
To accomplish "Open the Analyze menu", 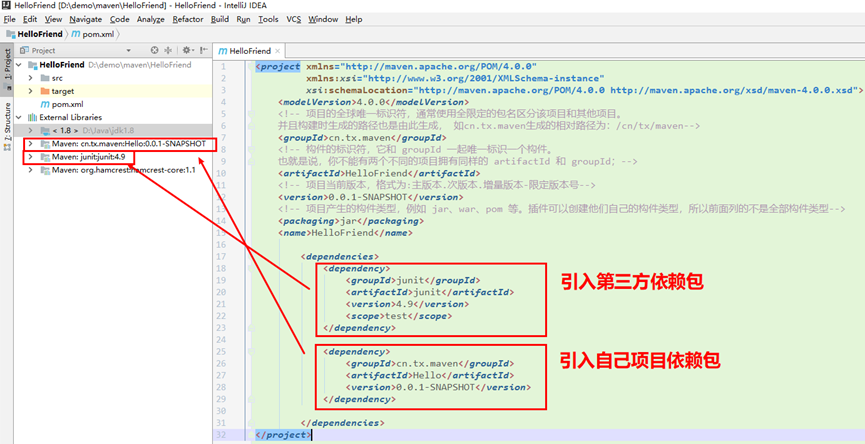I will click(x=151, y=19).
